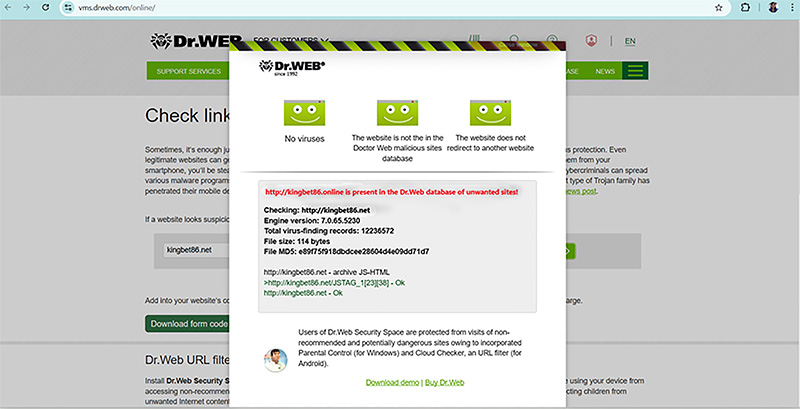Image resolution: width=800 pixels, height=409 pixels.
Task: Click 'Total virus-finding records: 12236572' text
Action: point(329,231)
